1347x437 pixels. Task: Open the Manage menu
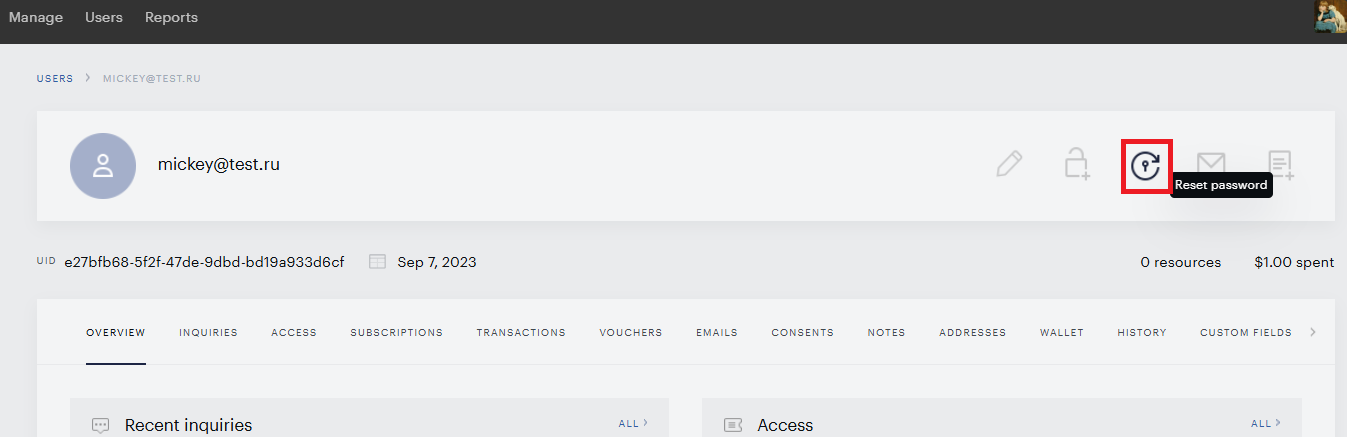[x=36, y=17]
